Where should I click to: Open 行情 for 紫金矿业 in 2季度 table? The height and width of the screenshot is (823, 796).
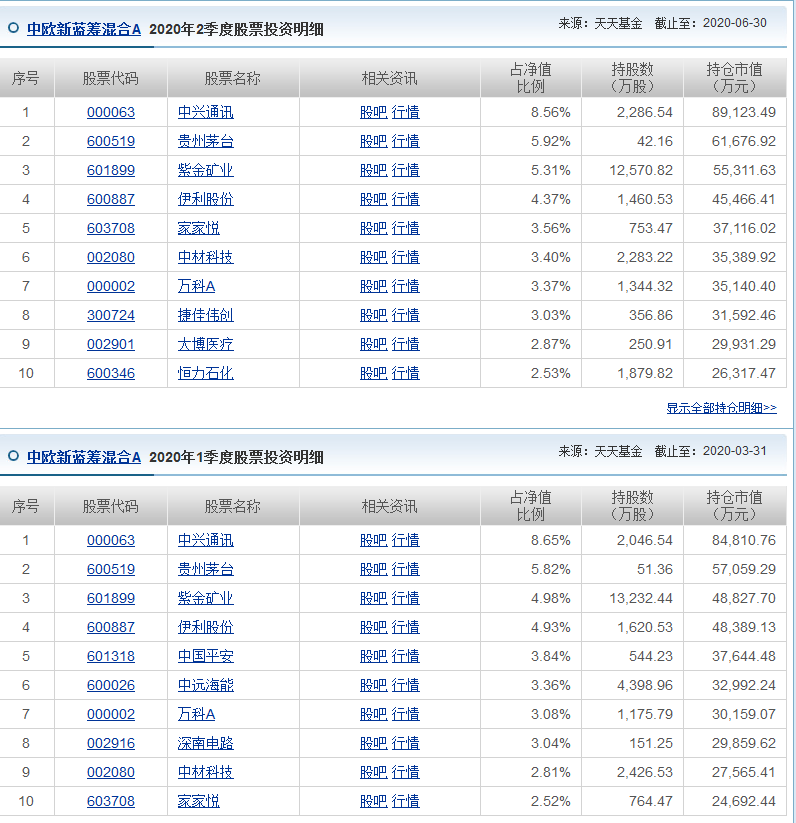coord(406,170)
